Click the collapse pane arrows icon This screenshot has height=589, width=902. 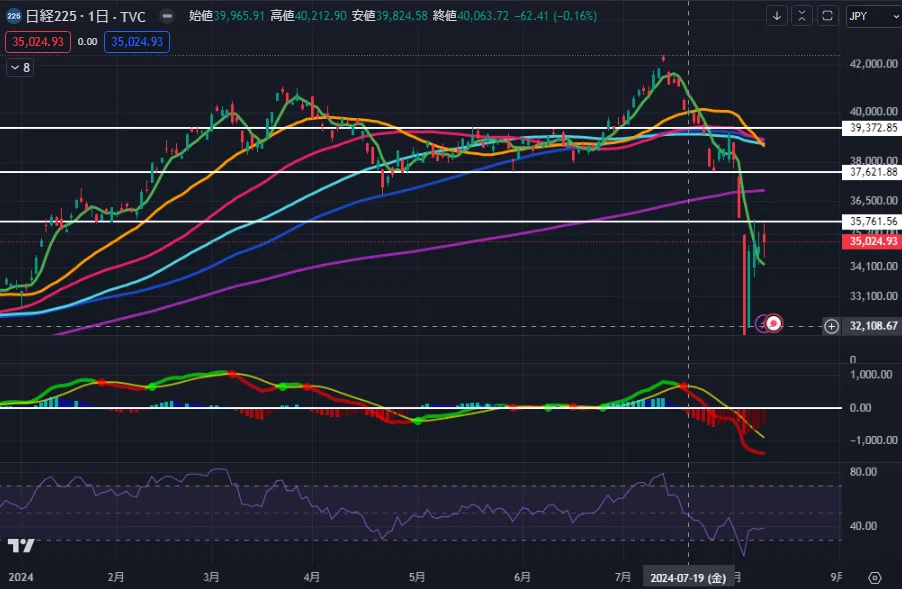coord(802,16)
